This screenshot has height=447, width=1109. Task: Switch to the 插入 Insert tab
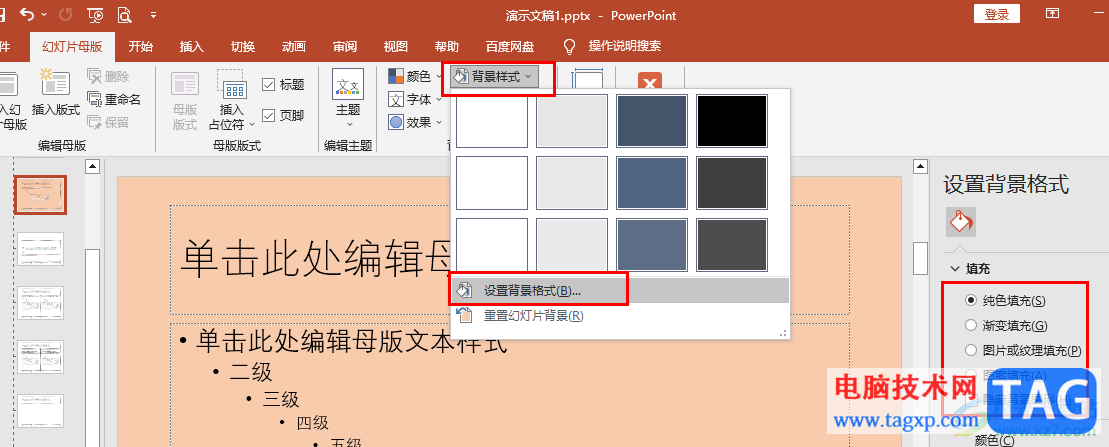192,47
